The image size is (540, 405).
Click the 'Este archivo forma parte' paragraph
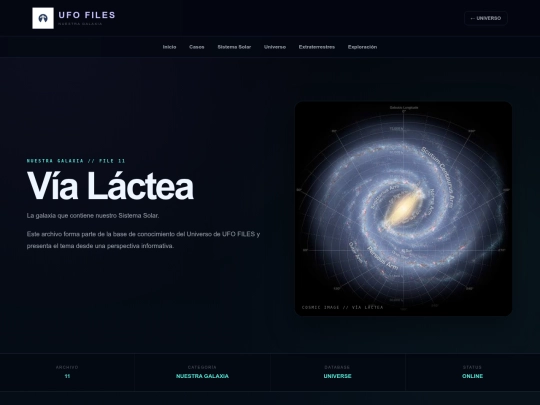(143, 240)
